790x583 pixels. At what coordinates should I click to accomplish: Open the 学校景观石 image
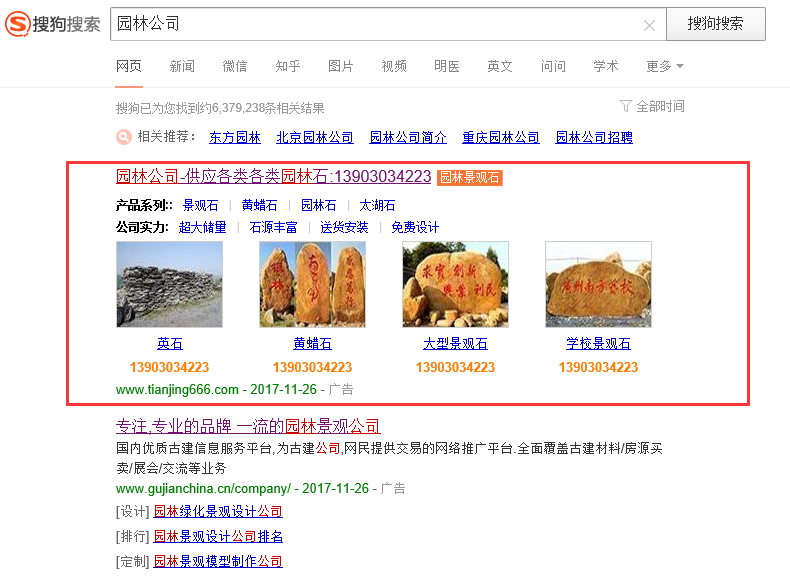[x=598, y=284]
